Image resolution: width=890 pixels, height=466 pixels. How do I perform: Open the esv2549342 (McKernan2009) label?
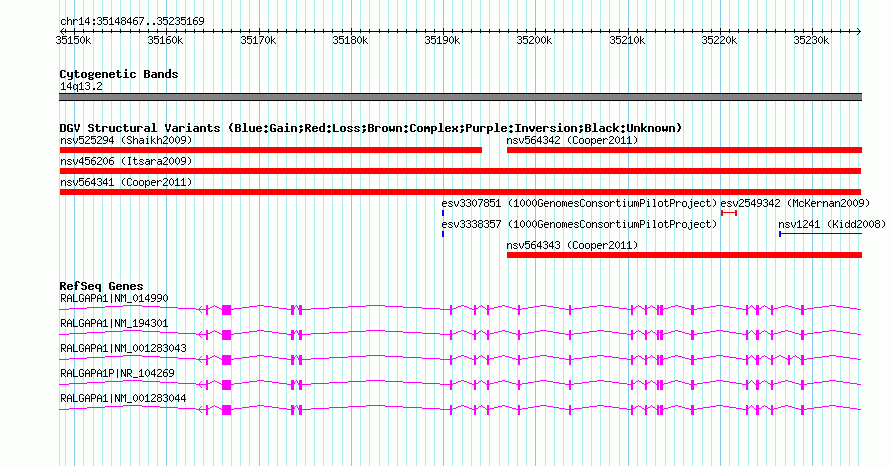[795, 203]
